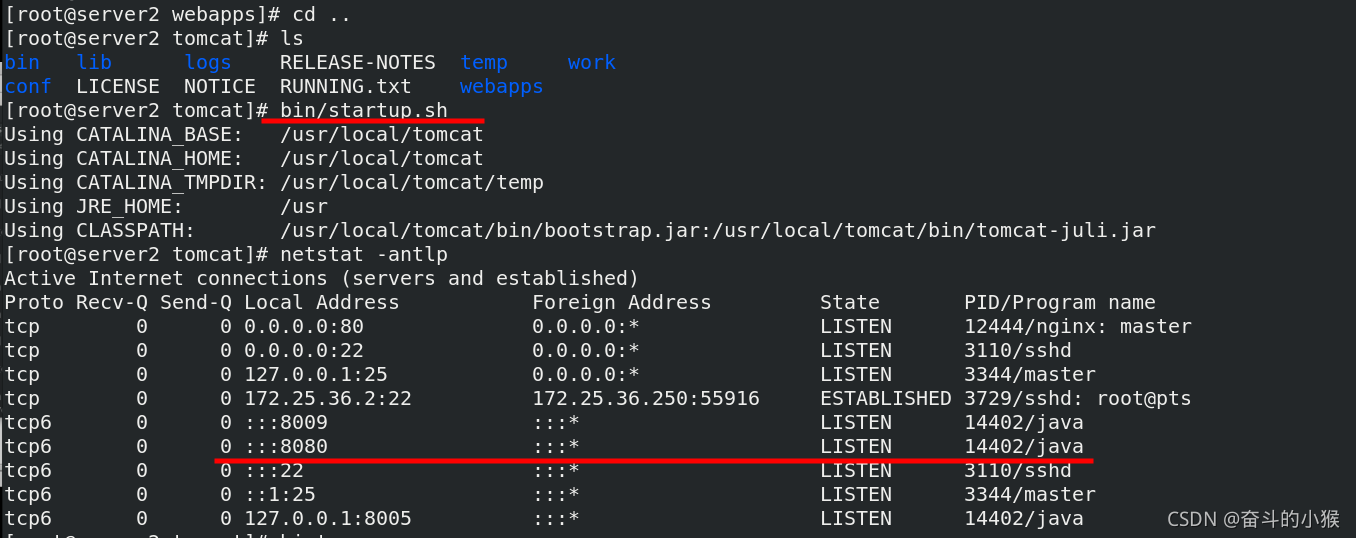
Task: Click the bin/startup.sh command
Action: pyautogui.click(x=364, y=110)
